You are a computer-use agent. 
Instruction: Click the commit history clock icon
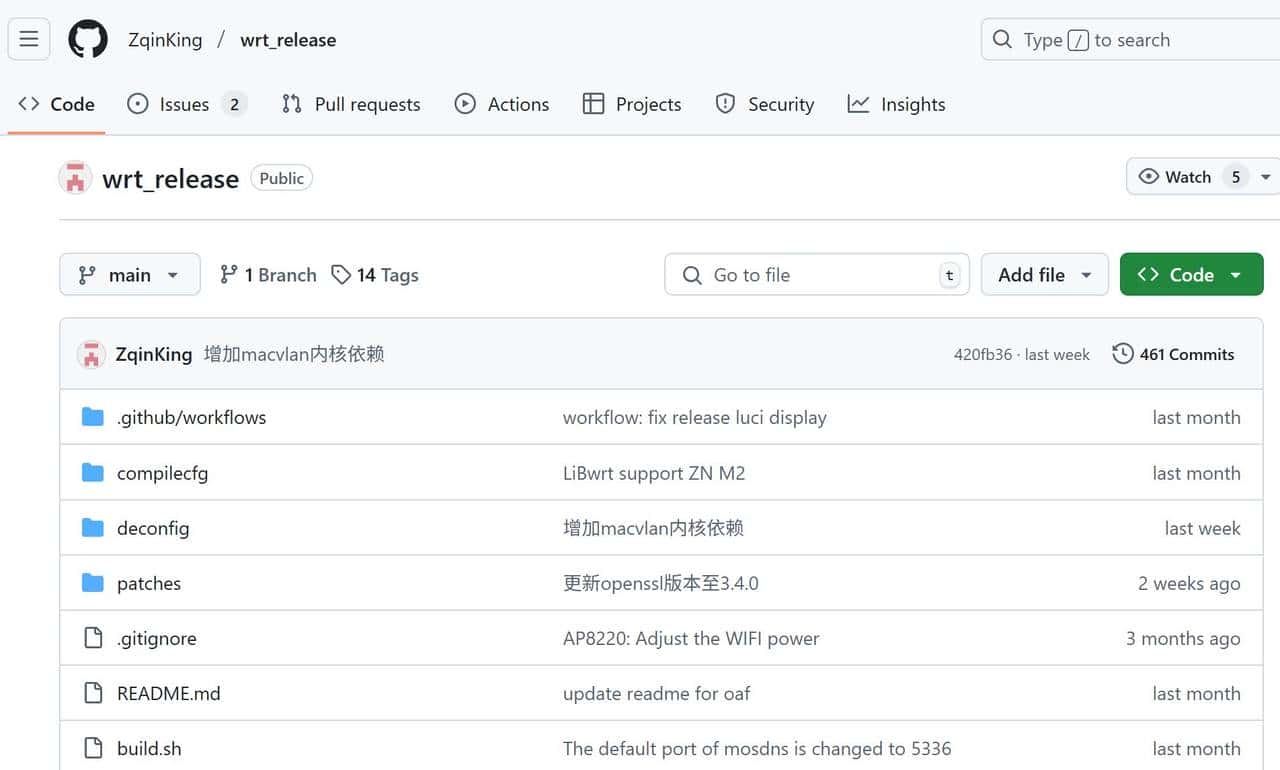[1122, 353]
